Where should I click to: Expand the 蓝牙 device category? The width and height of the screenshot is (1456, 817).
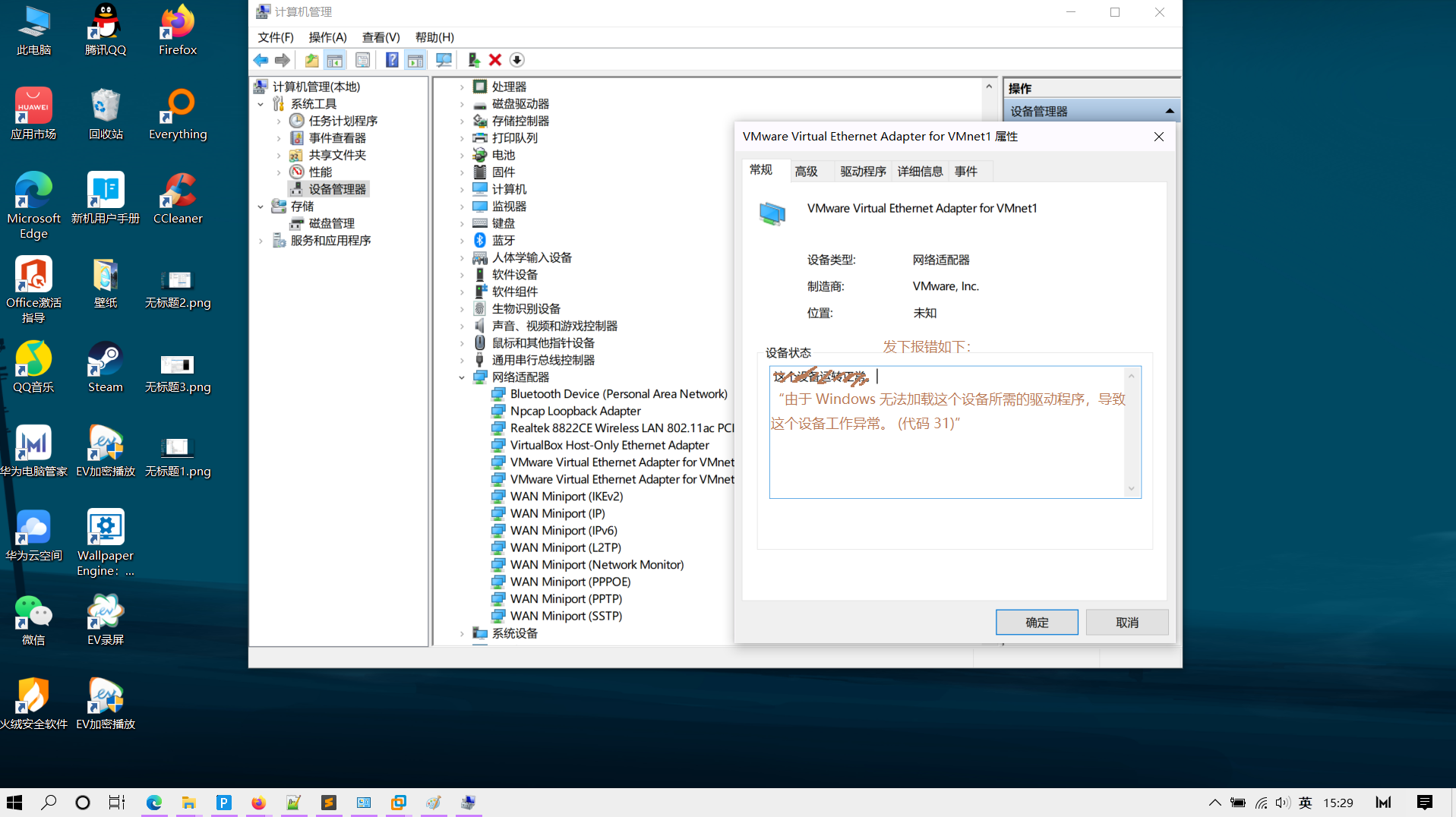click(x=462, y=241)
